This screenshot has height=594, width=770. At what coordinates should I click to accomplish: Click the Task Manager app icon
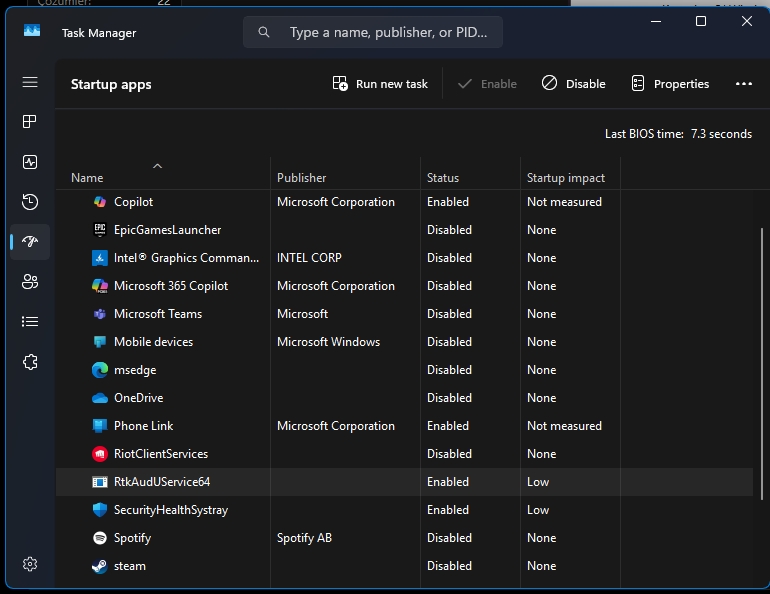point(32,31)
